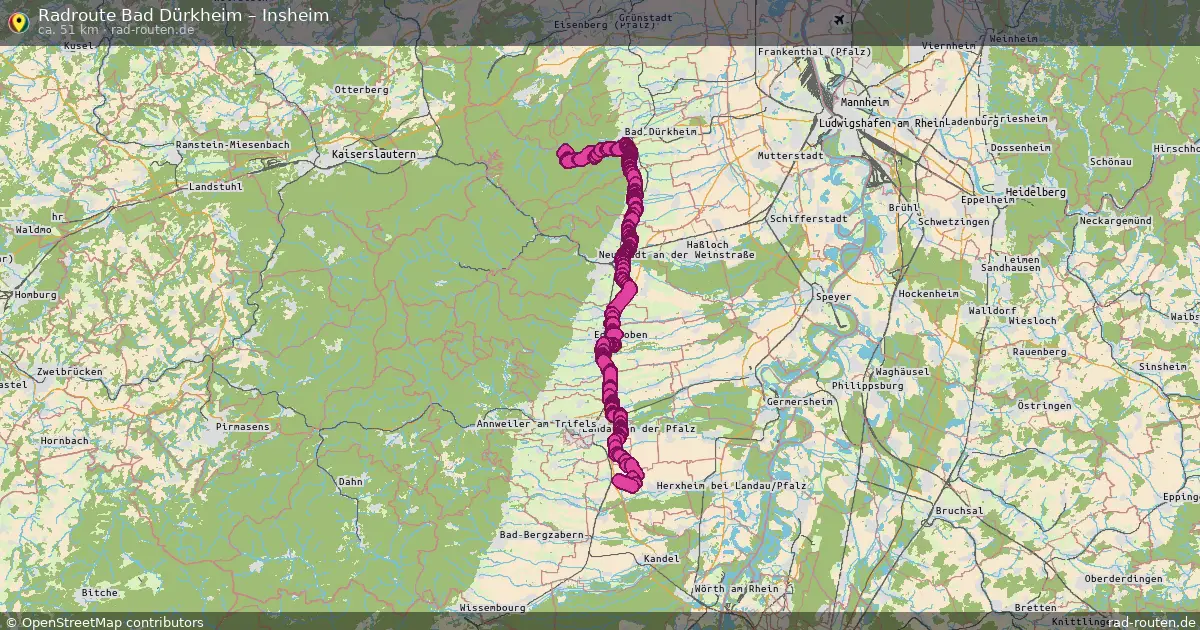Click the Philippsburg town label
Image resolution: width=1200 pixels, height=630 pixels.
click(867, 385)
